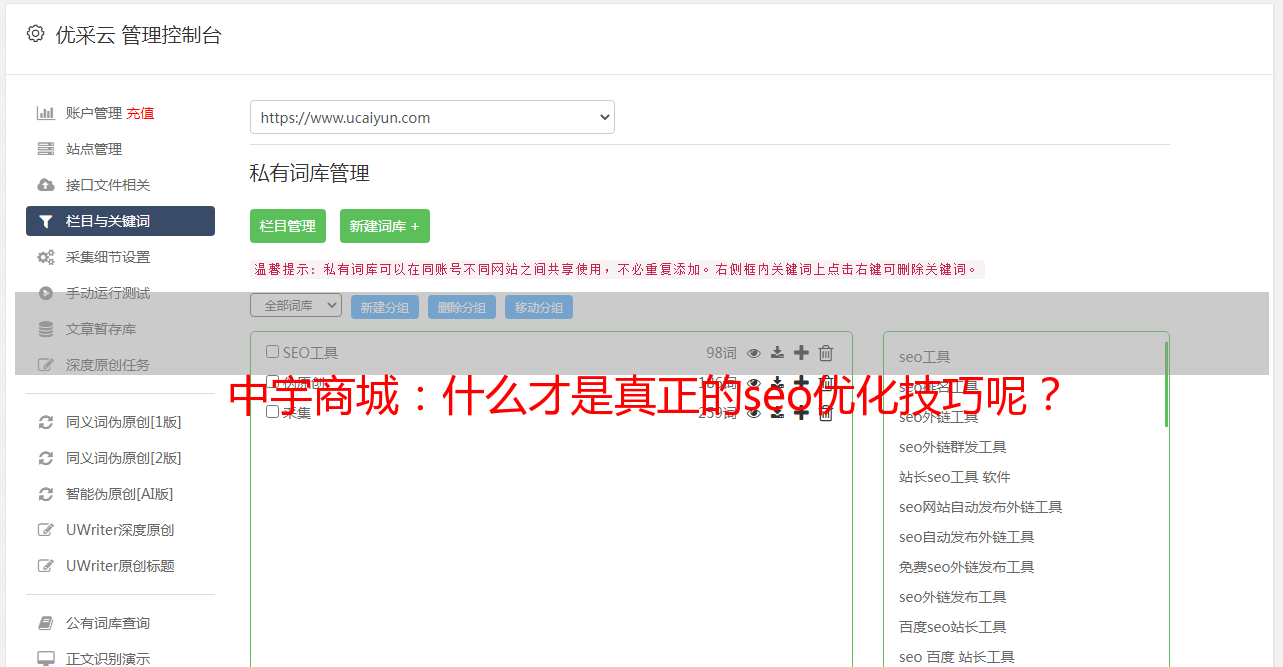This screenshot has width=1283, height=667.
Task: Click the edit icon for UWriter原创标题
Action: [x=46, y=566]
